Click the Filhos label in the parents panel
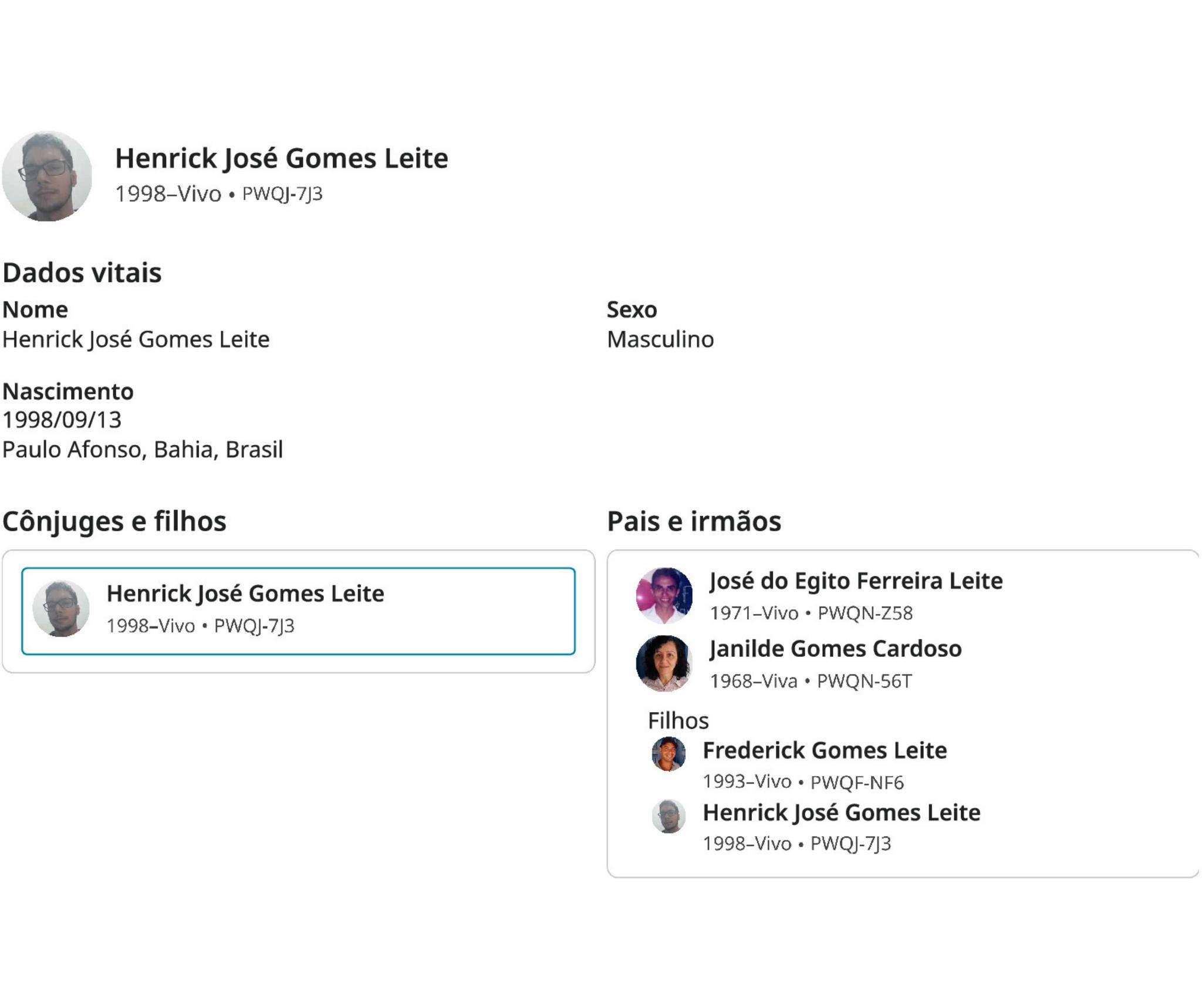 [x=678, y=720]
